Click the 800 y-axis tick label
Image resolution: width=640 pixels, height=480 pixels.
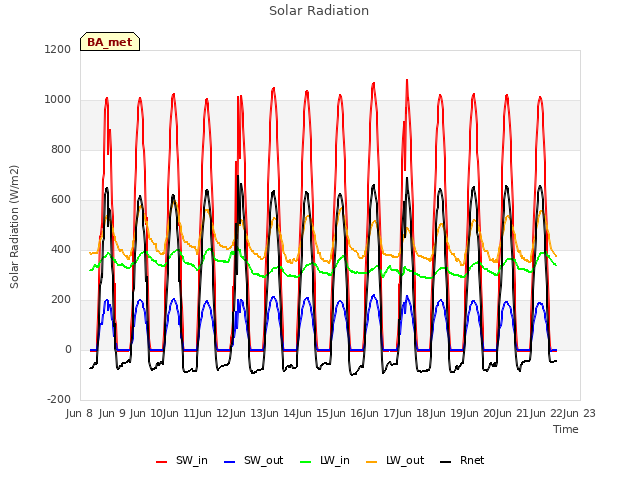[61, 150]
